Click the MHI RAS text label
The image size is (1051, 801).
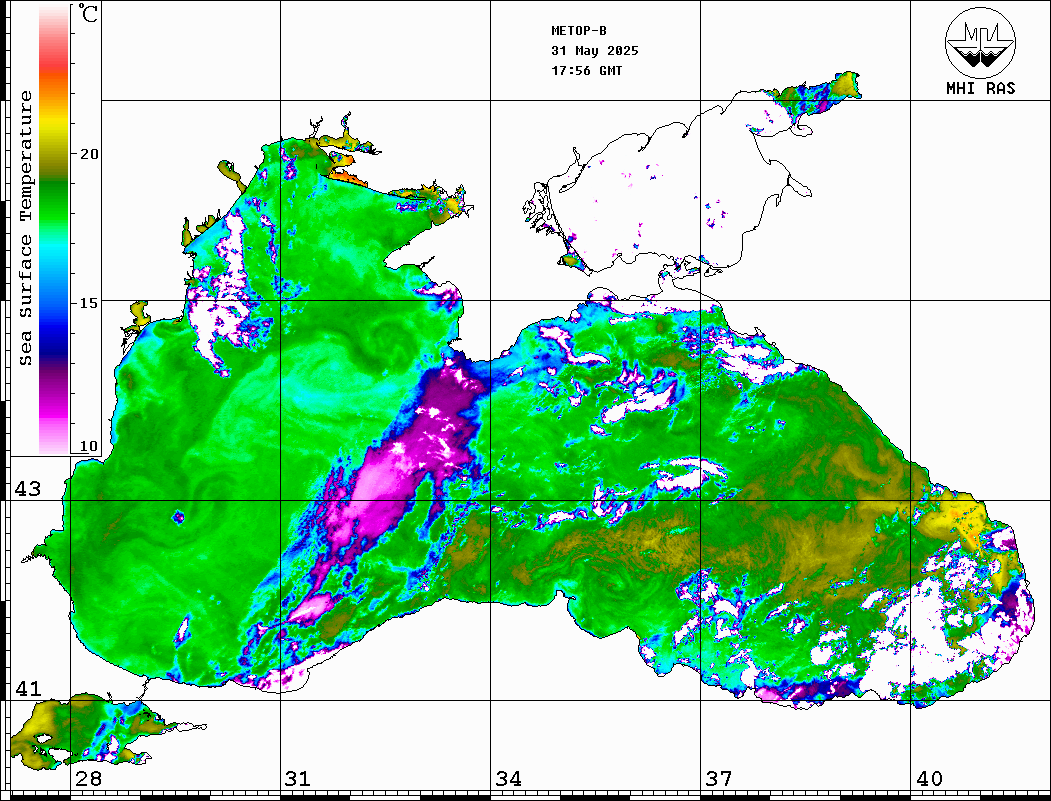point(981,88)
